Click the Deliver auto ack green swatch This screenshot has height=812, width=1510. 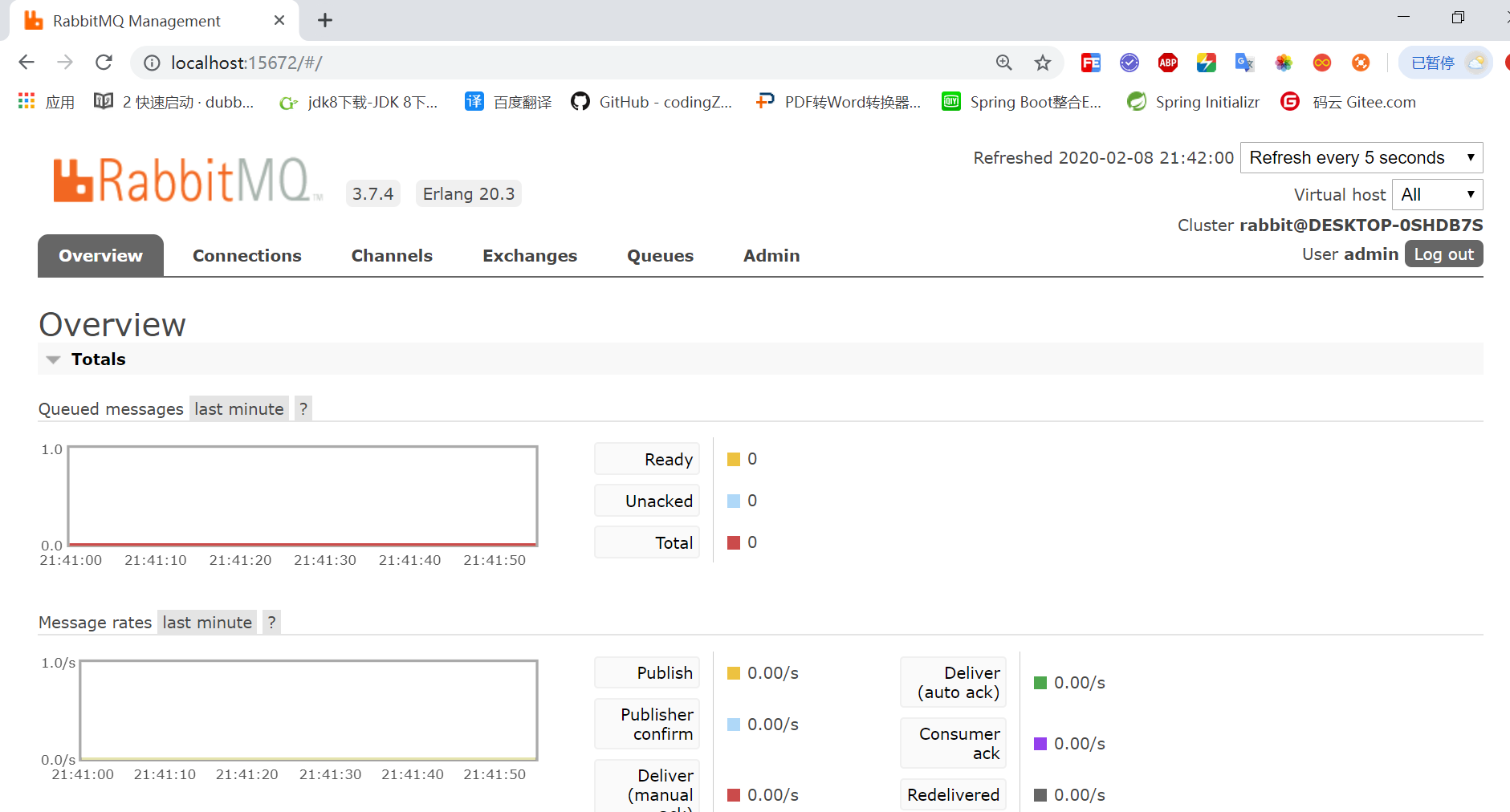coord(1040,683)
